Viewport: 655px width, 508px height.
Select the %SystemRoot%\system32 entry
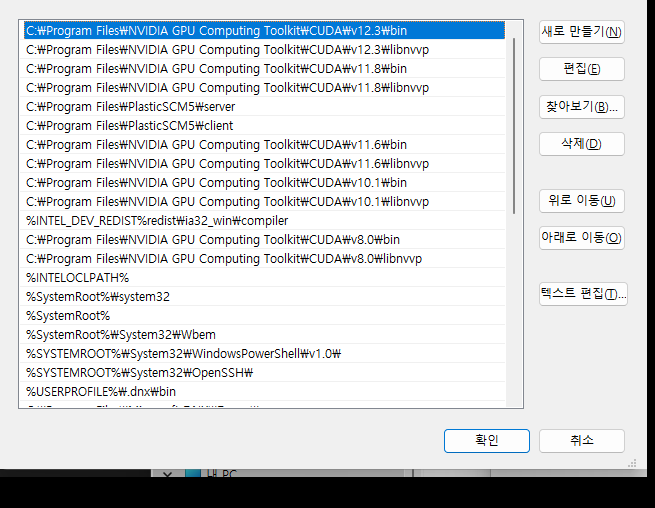[264, 297]
